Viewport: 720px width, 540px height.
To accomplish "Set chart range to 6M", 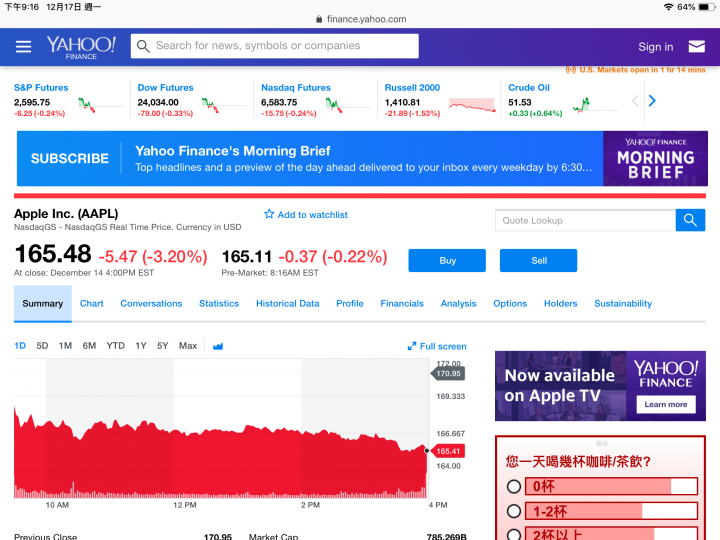I will (89, 346).
